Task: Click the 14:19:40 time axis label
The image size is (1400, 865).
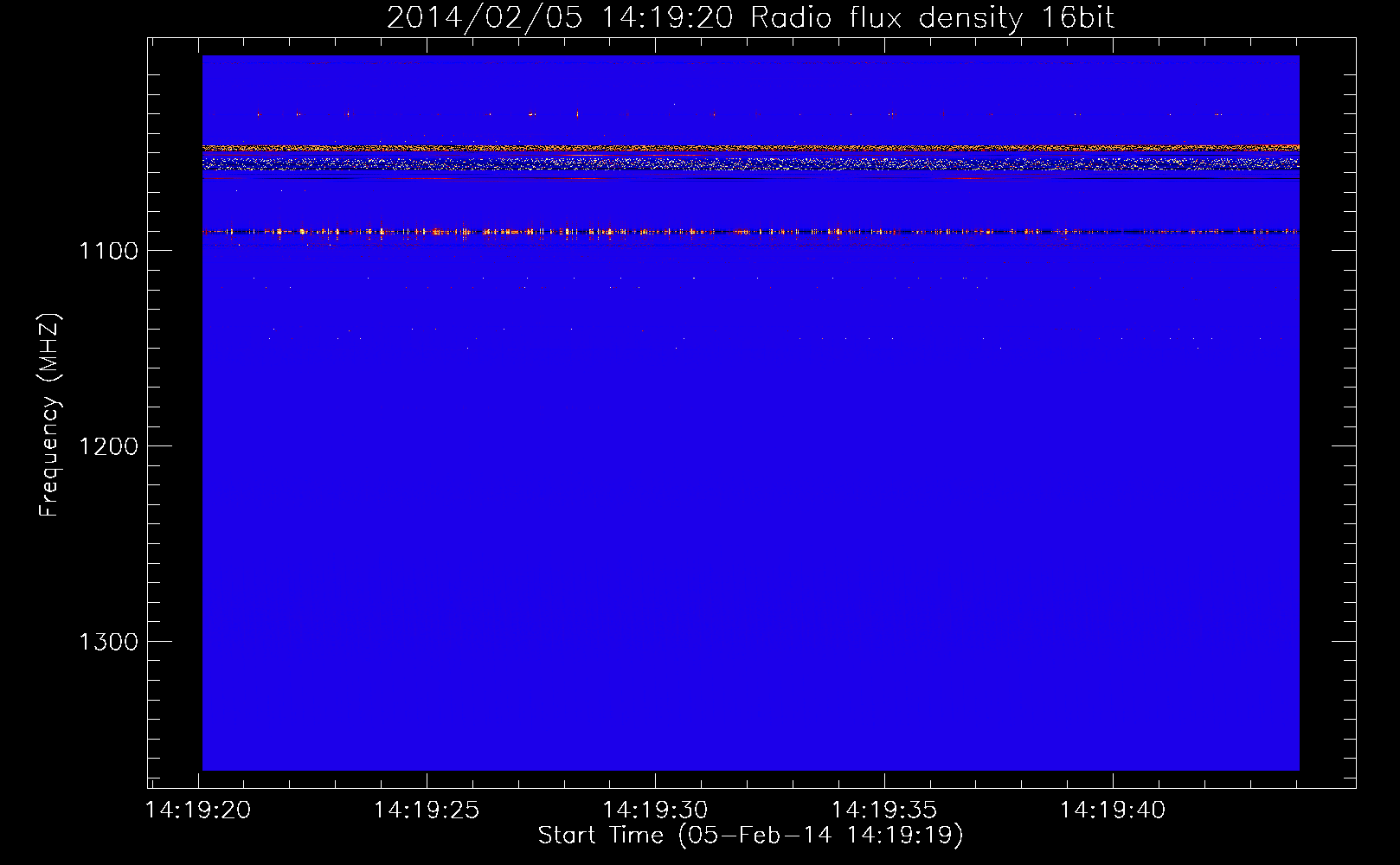Action: 1113,811
